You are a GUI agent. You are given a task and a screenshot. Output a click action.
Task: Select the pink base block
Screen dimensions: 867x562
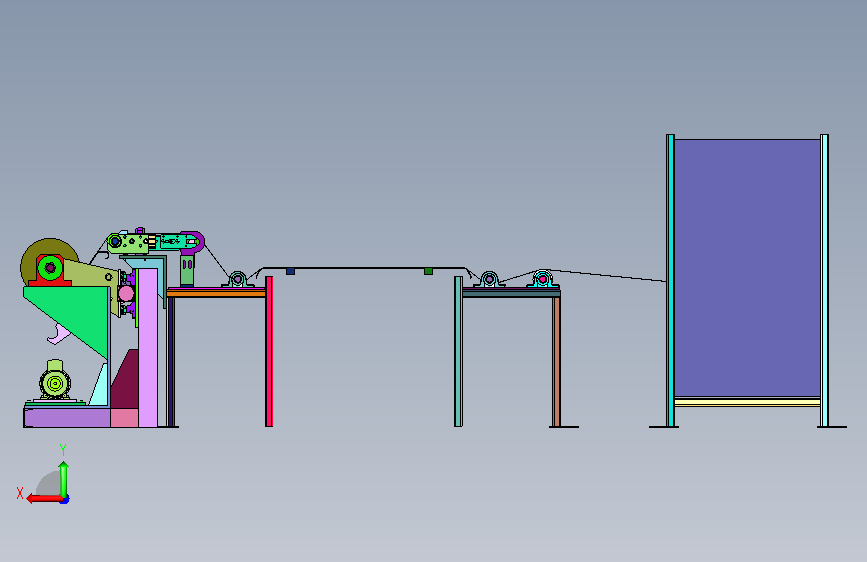124,418
